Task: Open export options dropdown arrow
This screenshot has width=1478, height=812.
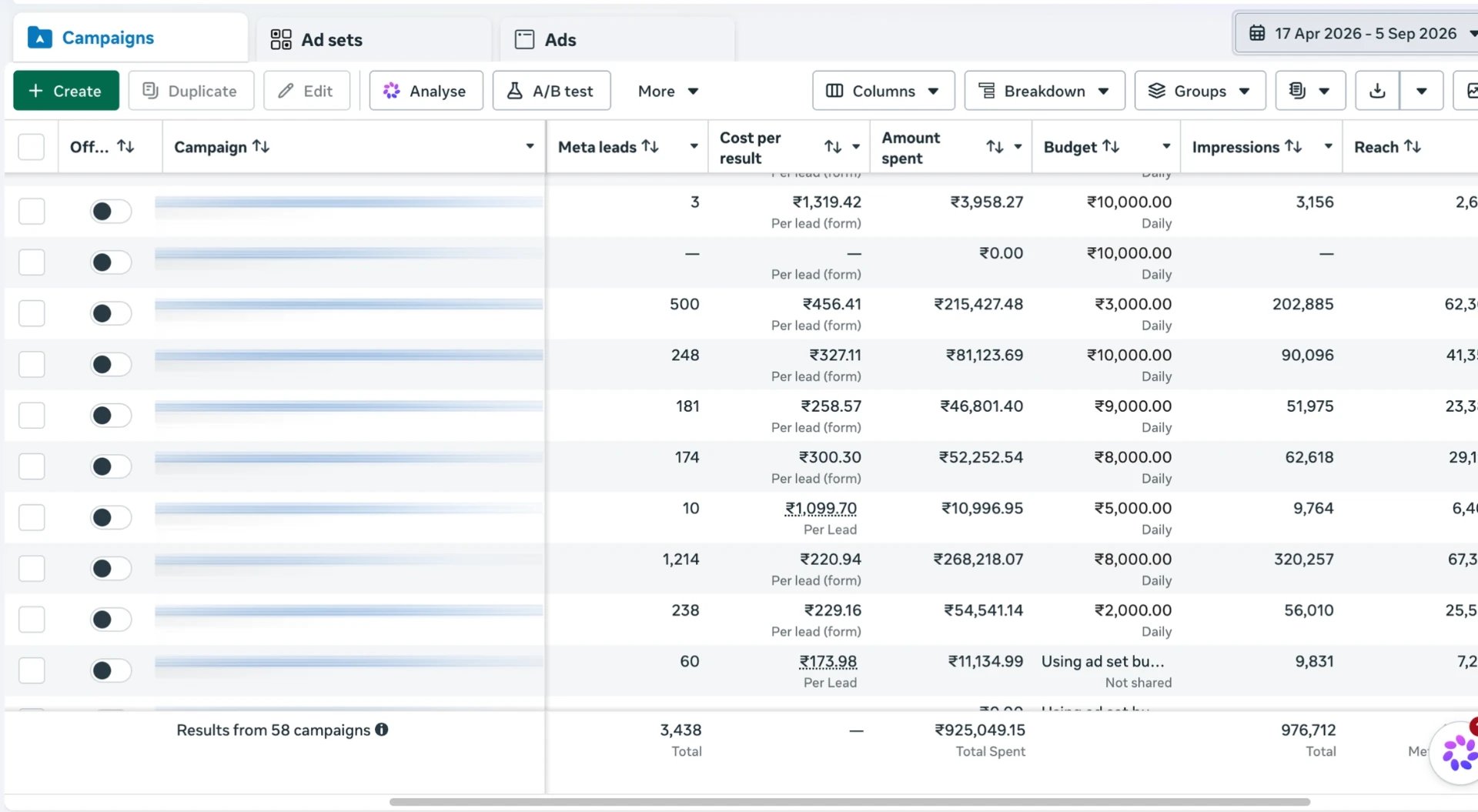Action: [x=1421, y=91]
